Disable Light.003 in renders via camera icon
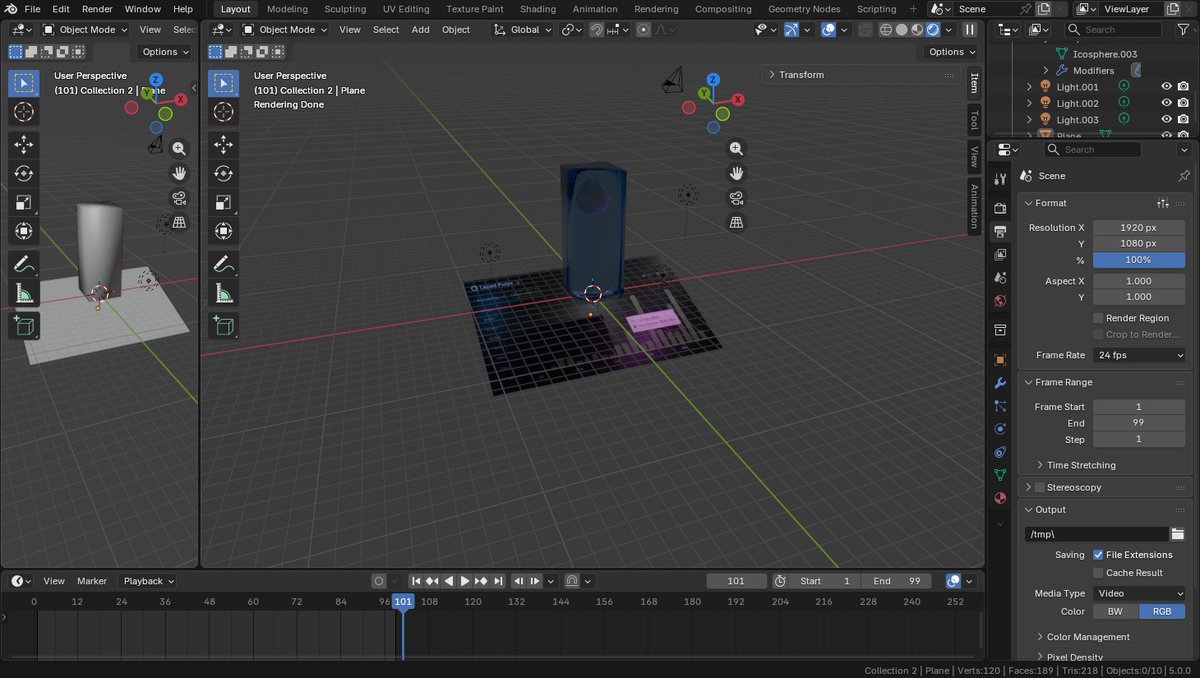Image resolution: width=1200 pixels, height=678 pixels. point(1183,119)
